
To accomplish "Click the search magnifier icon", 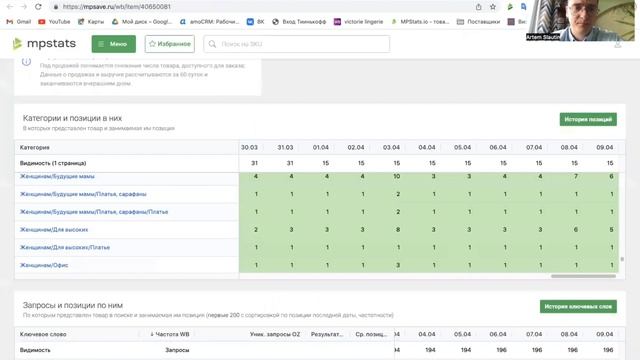I will 212,44.
